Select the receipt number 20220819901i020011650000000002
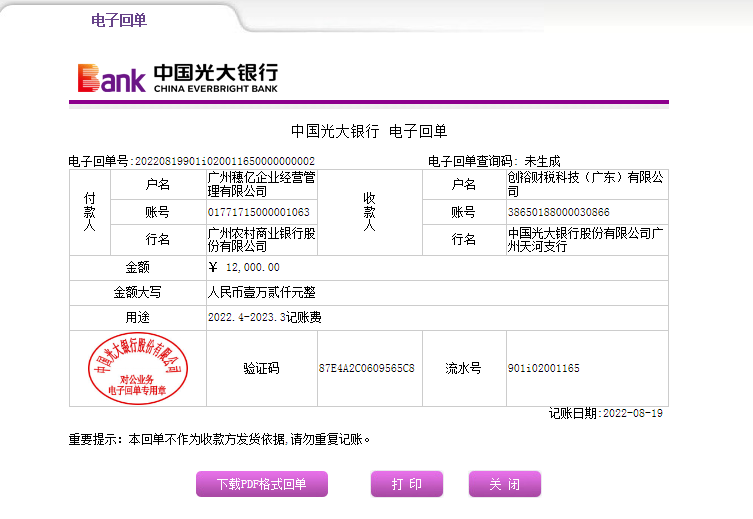The width and height of the screenshot is (753, 519). 225,161
